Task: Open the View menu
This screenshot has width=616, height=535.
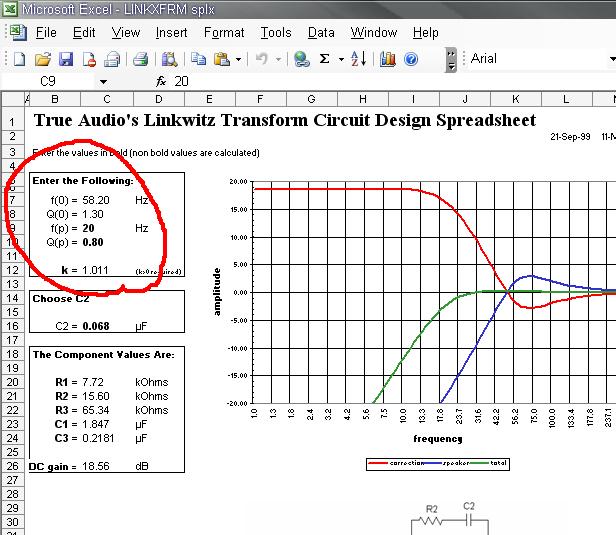Action: [x=126, y=33]
